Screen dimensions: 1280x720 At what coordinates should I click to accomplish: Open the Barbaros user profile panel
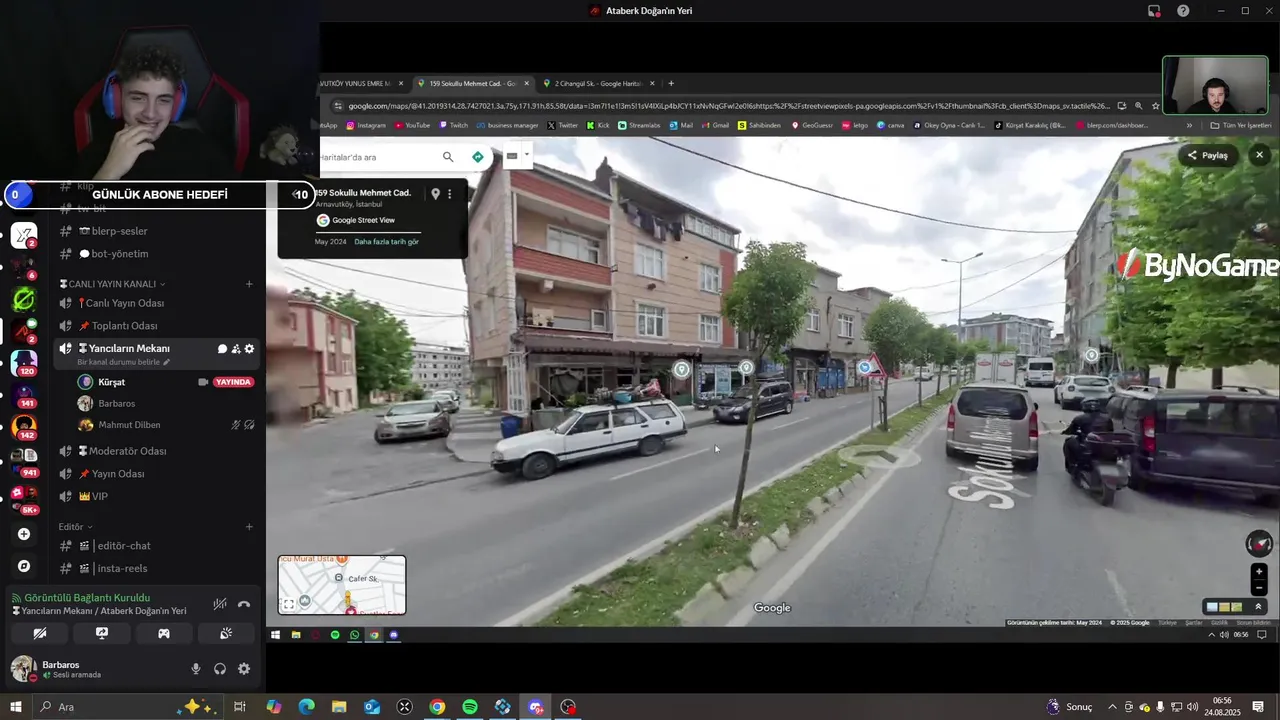tap(62, 669)
